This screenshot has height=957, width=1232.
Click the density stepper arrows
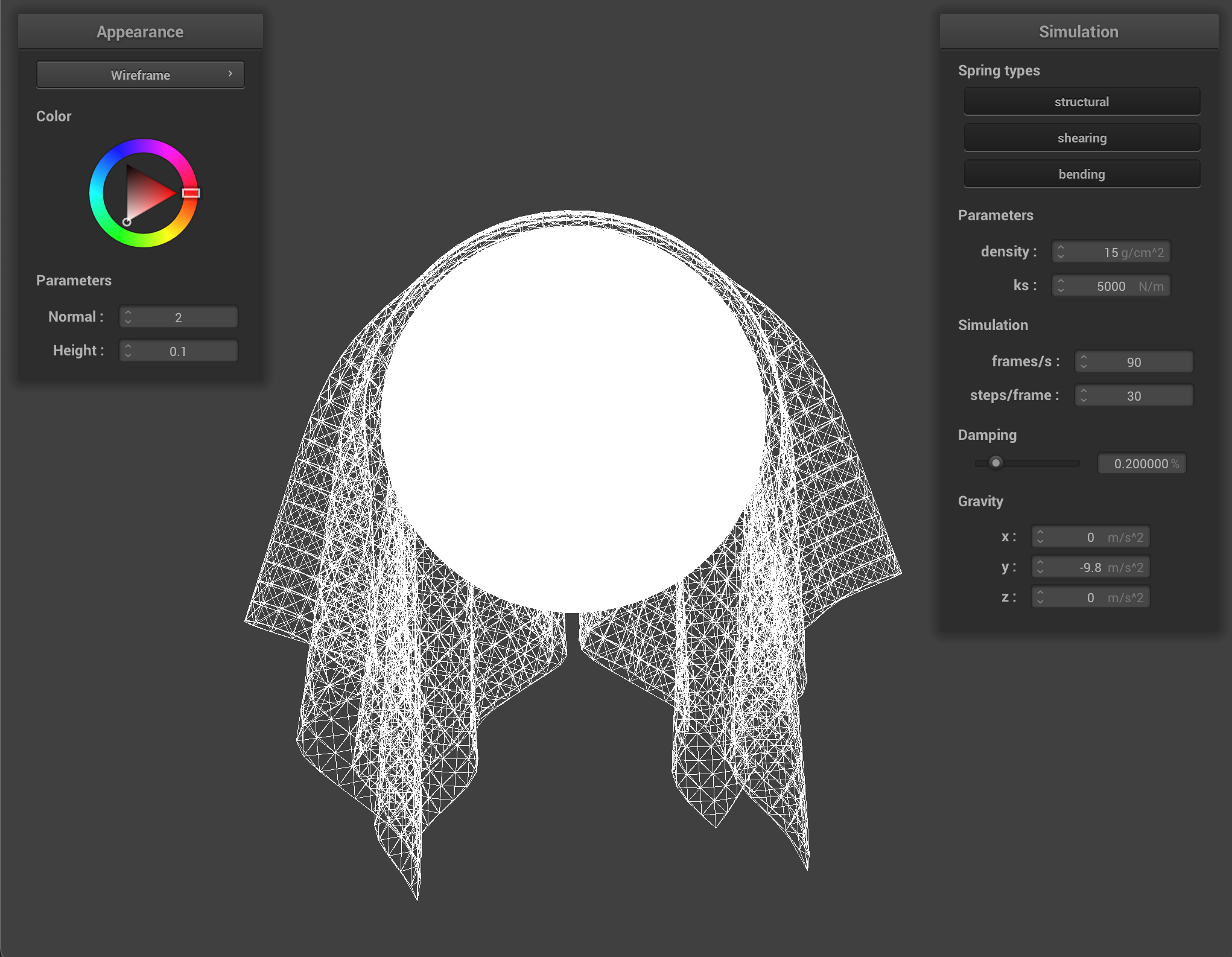coord(1061,252)
